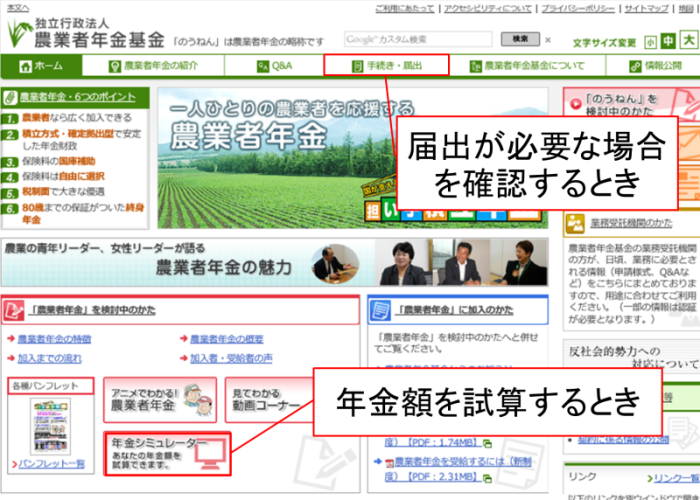Screen dimensions: 700x500
Task: Open 情報公開 navigation tab
Action: click(653, 66)
